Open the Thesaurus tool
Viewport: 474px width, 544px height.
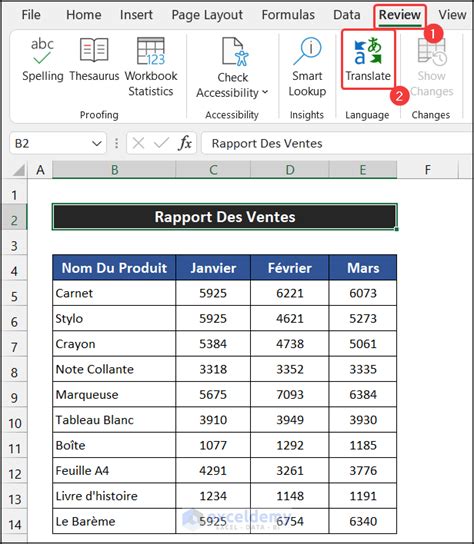(94, 60)
